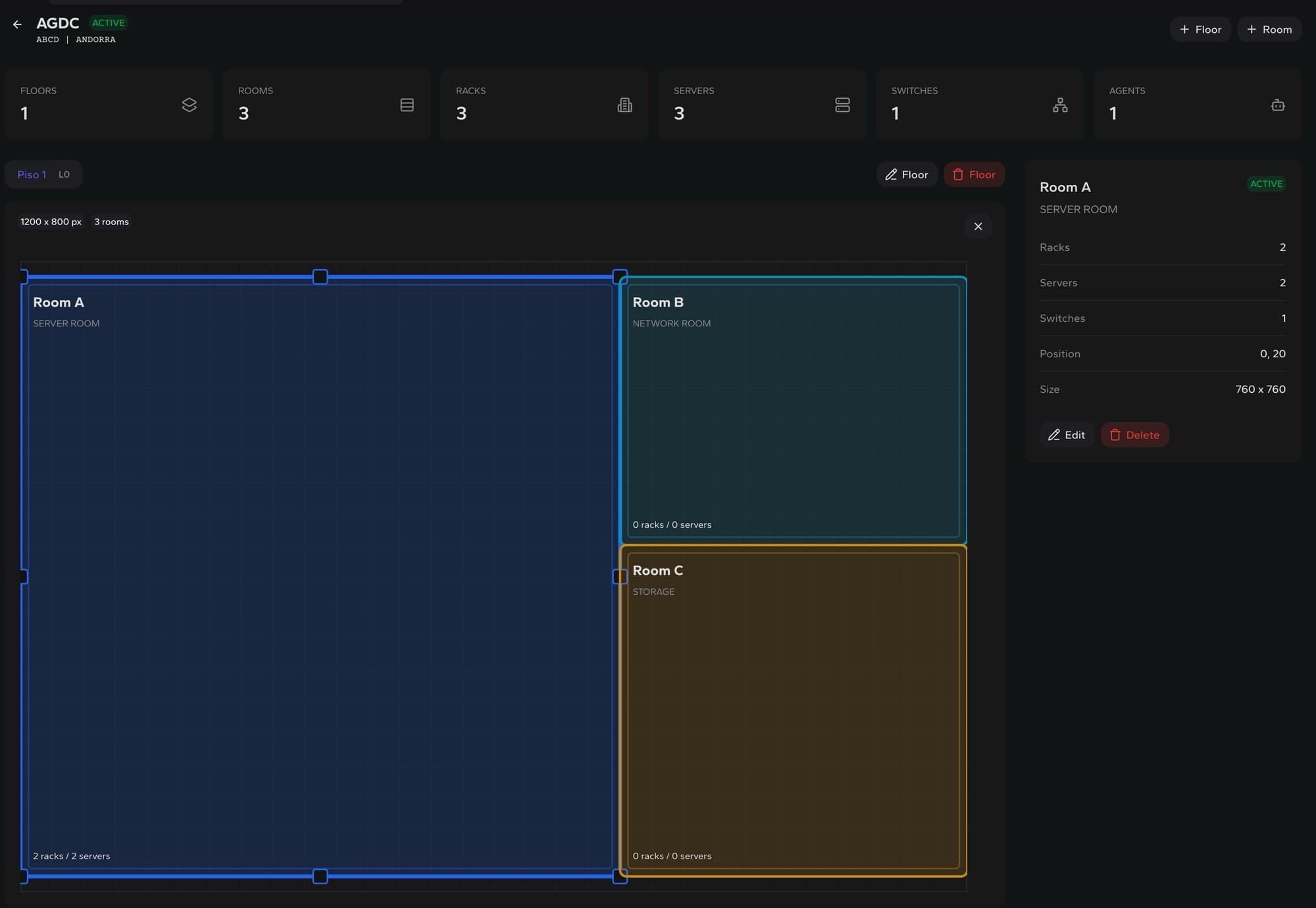Screen dimensions: 1316x908
Task: Click '0 racks / 0 servers' in Room B
Action: (x=672, y=524)
